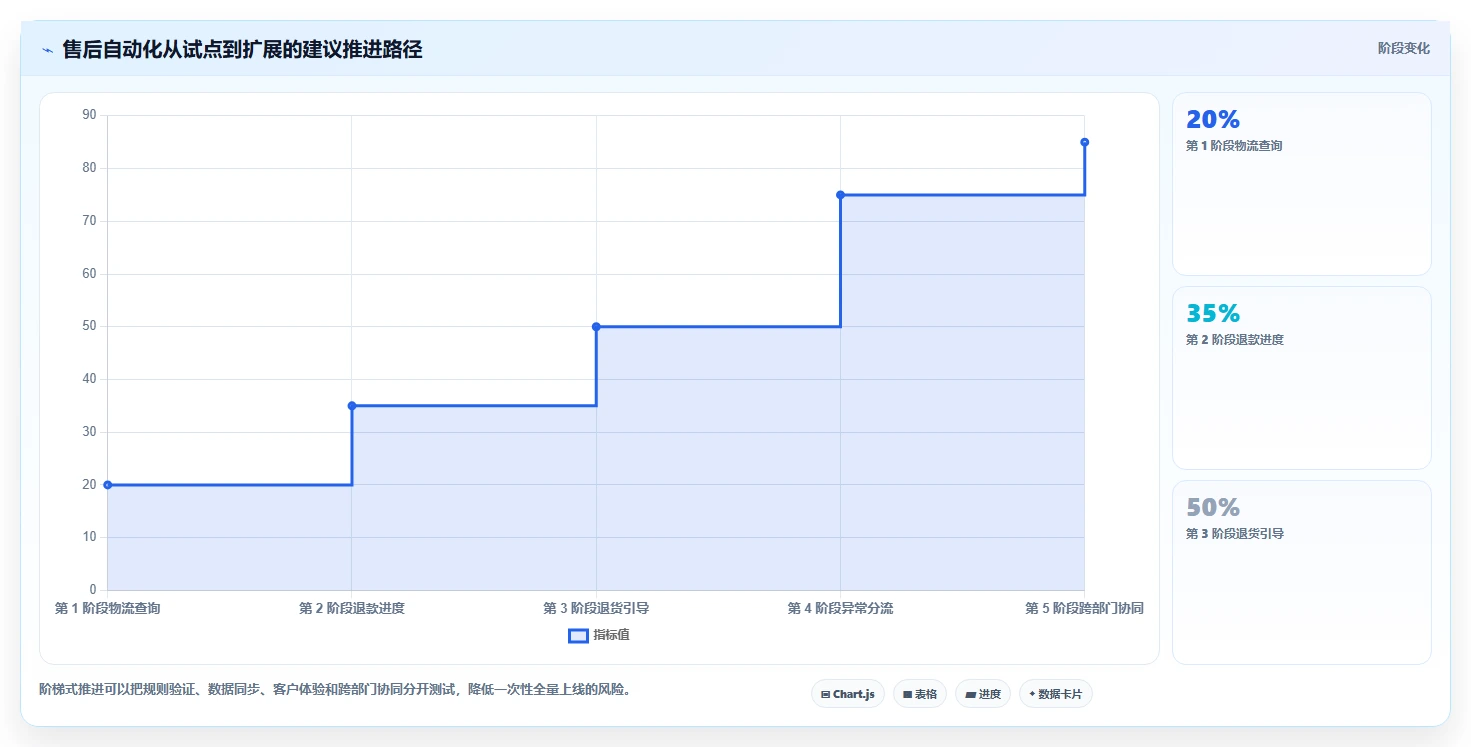Screen dimensions: 1471x747
Task: Open the 20% 第 1 阶段物流查询 card
Action: [x=1301, y=184]
